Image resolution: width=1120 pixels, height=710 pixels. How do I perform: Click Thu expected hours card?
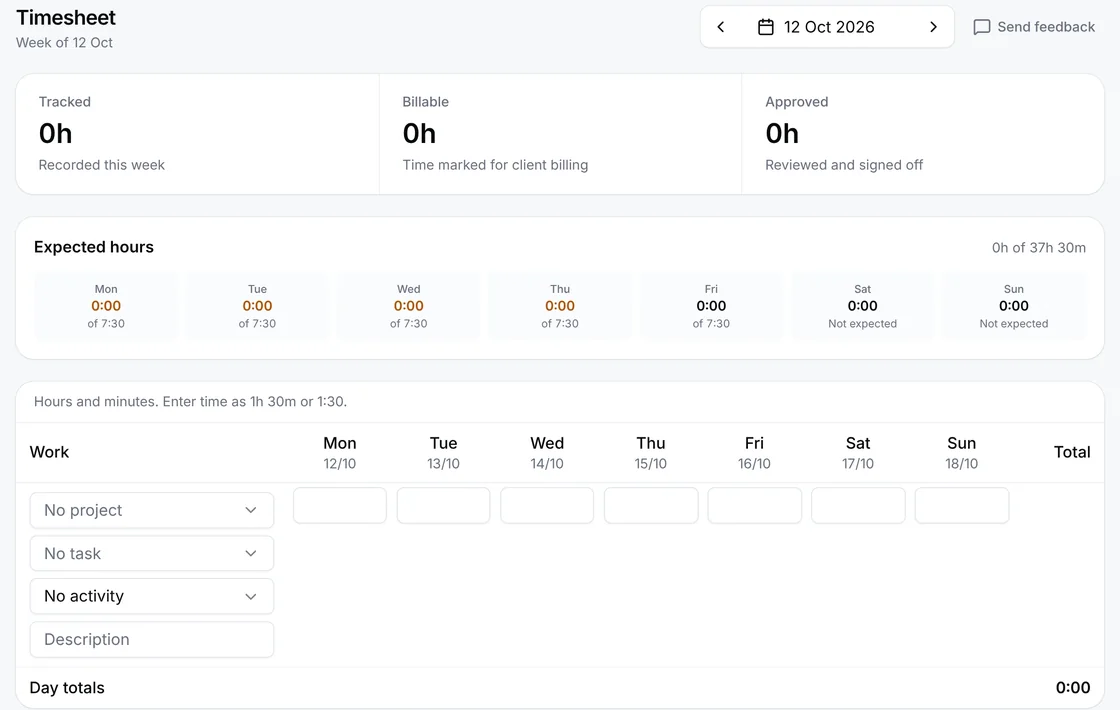[x=560, y=306]
